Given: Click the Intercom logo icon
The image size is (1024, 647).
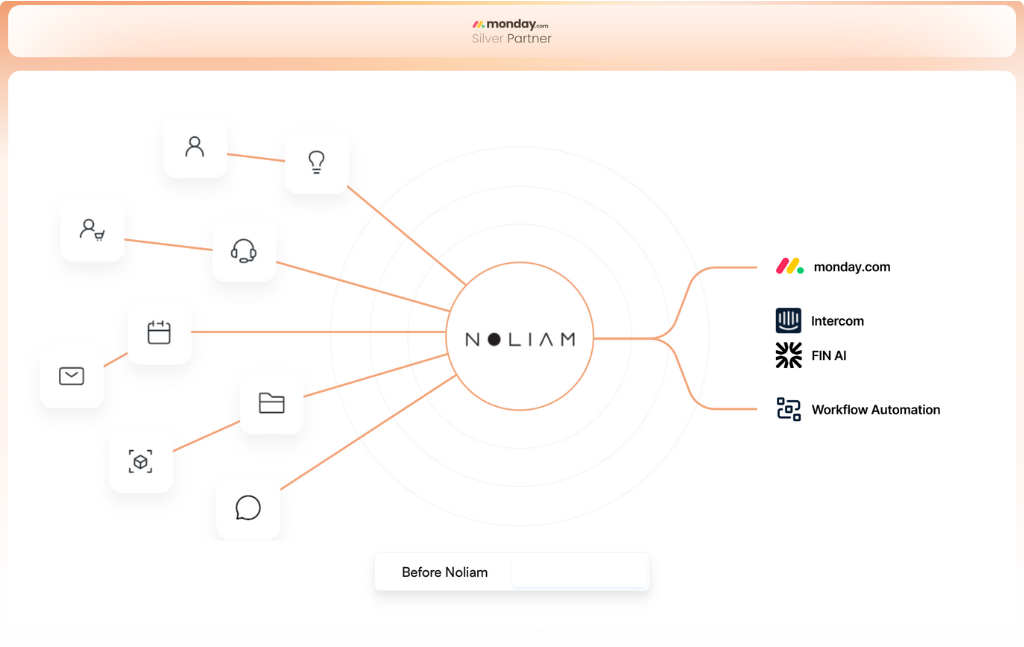Looking at the screenshot, I should tap(788, 321).
